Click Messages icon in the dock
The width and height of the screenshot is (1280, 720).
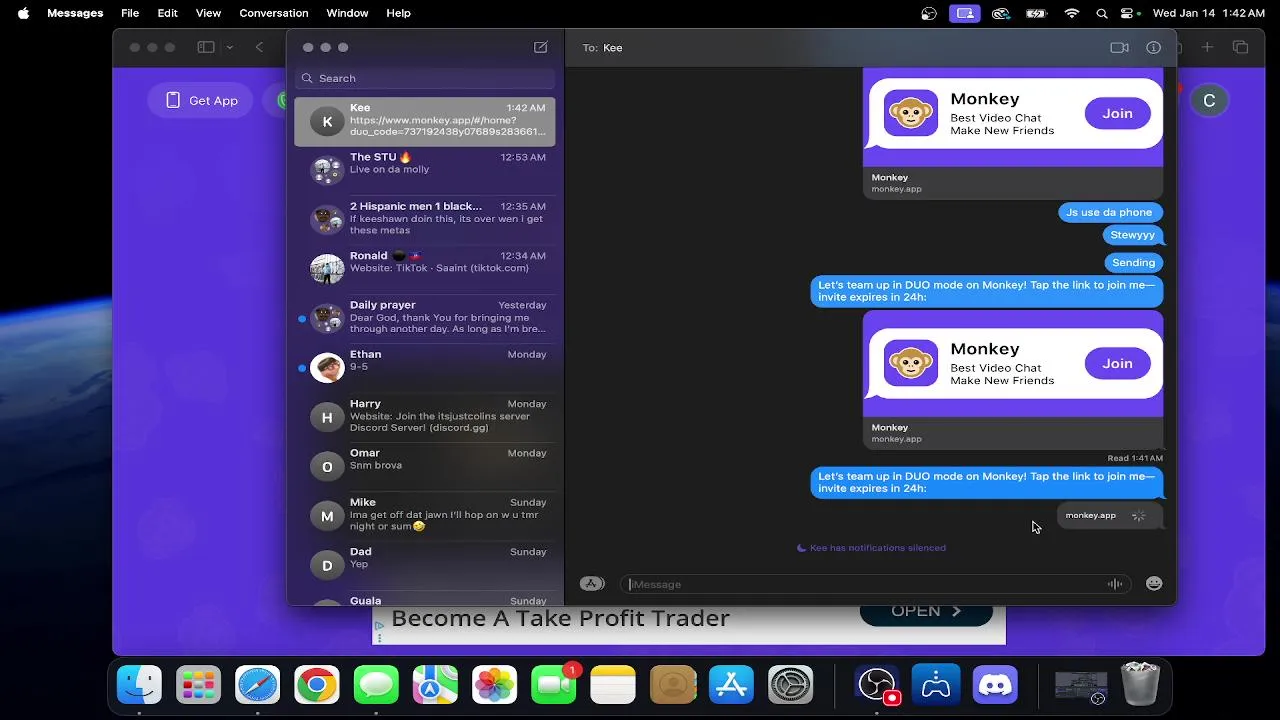[x=376, y=685]
